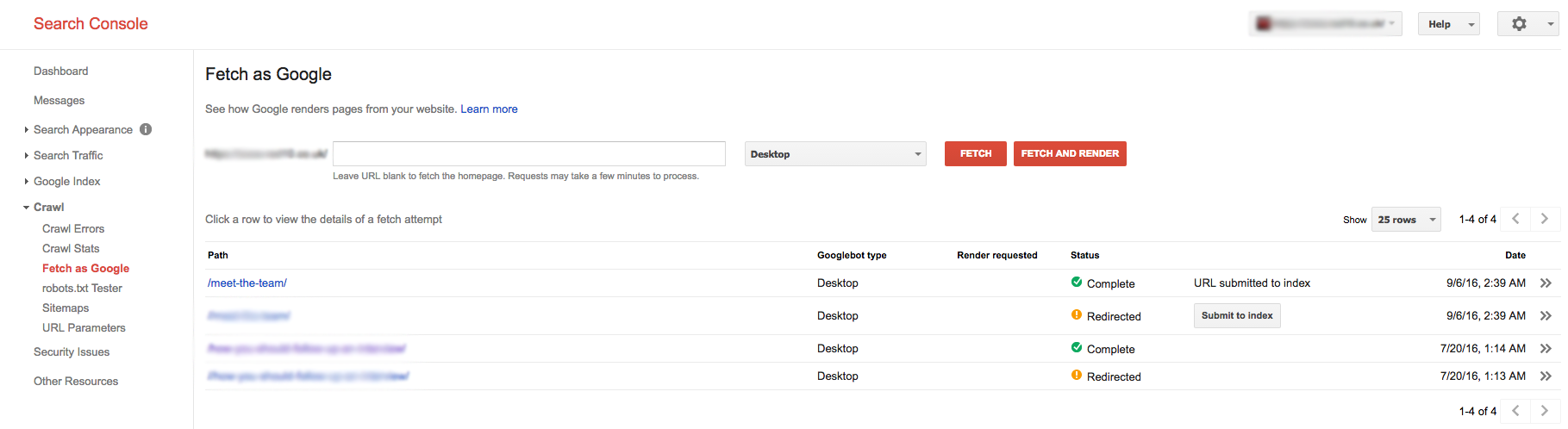Open details arrow for /meet-the-team/ Complete row
The width and height of the screenshot is (1568, 429).
(1546, 283)
